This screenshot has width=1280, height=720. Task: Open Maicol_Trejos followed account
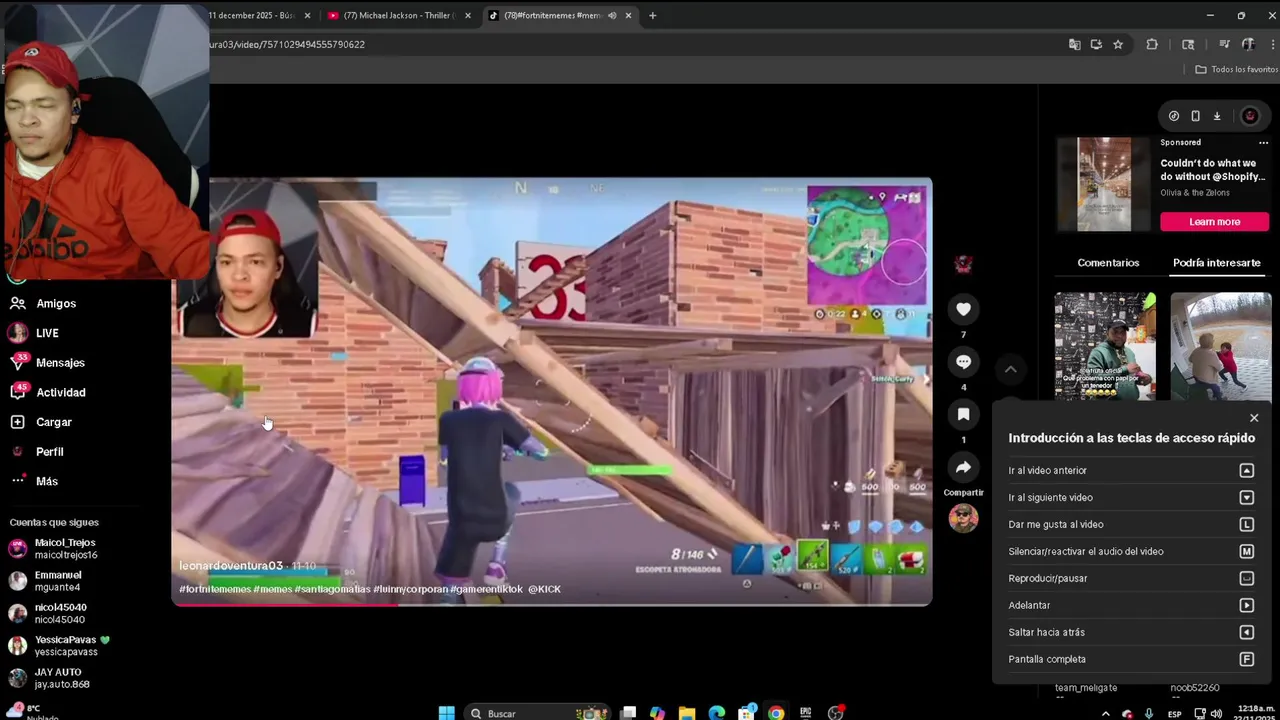pos(54,548)
